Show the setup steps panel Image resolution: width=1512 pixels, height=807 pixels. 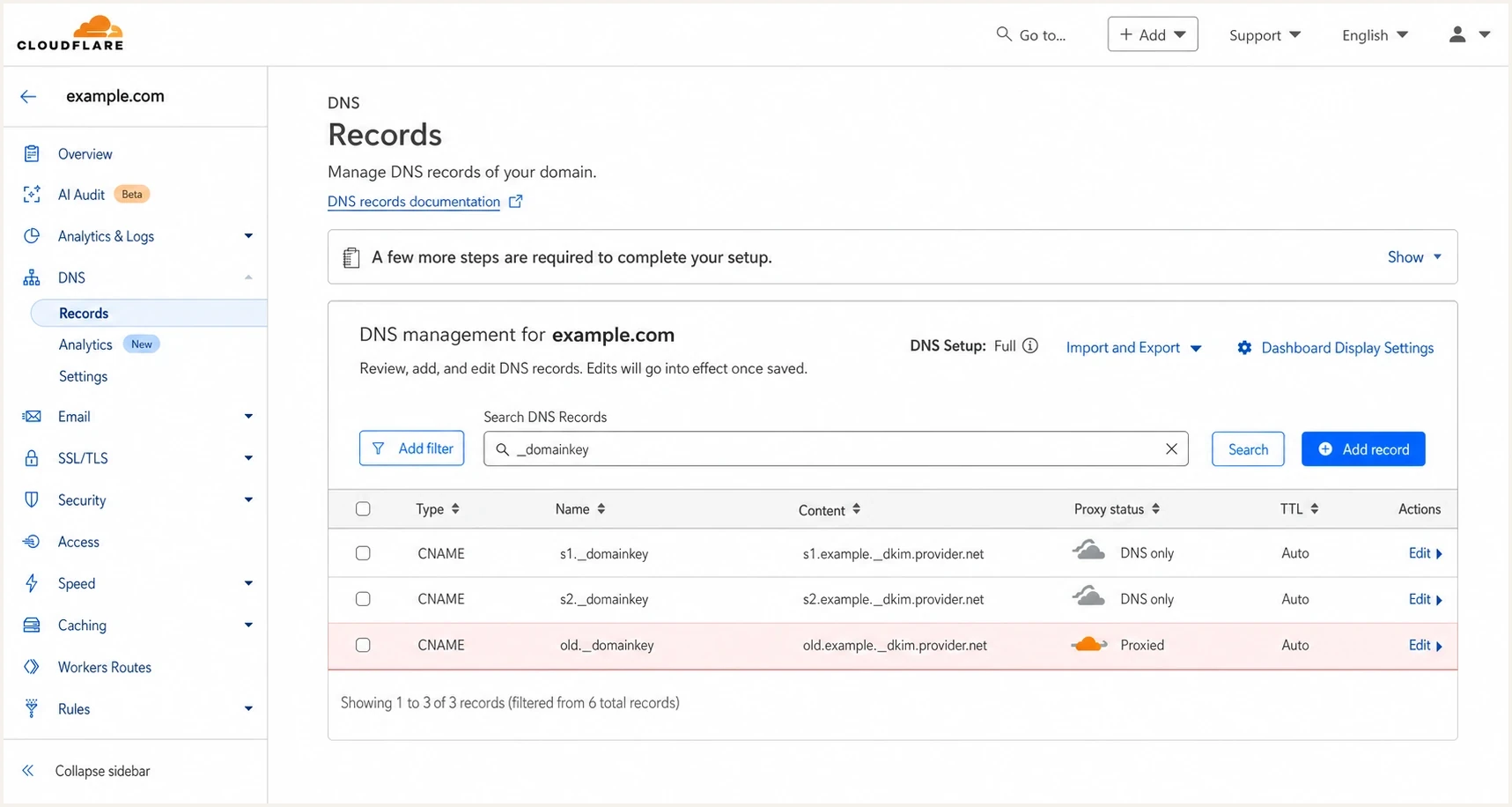1414,257
